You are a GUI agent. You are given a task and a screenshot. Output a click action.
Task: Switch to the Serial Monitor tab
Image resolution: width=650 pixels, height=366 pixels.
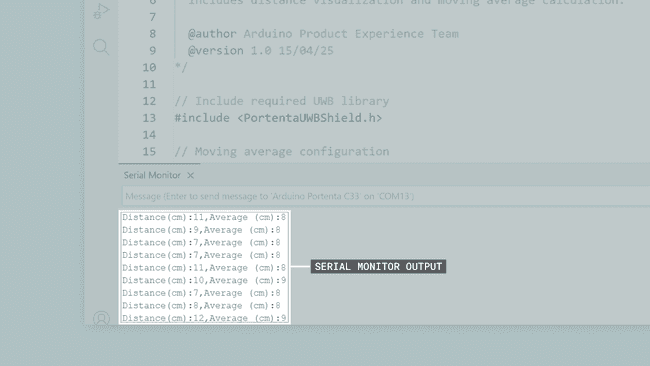tap(152, 175)
